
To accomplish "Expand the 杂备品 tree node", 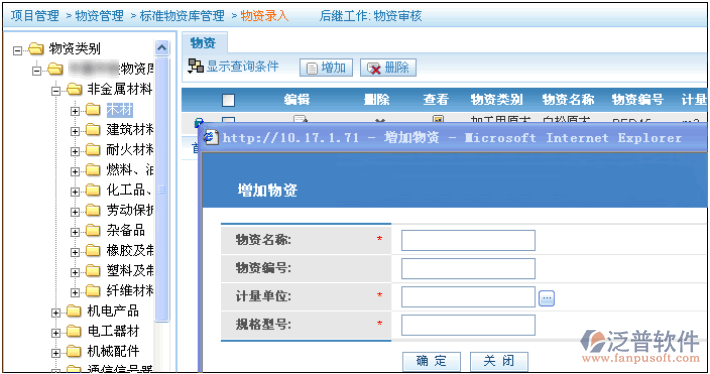I will pos(75,232).
